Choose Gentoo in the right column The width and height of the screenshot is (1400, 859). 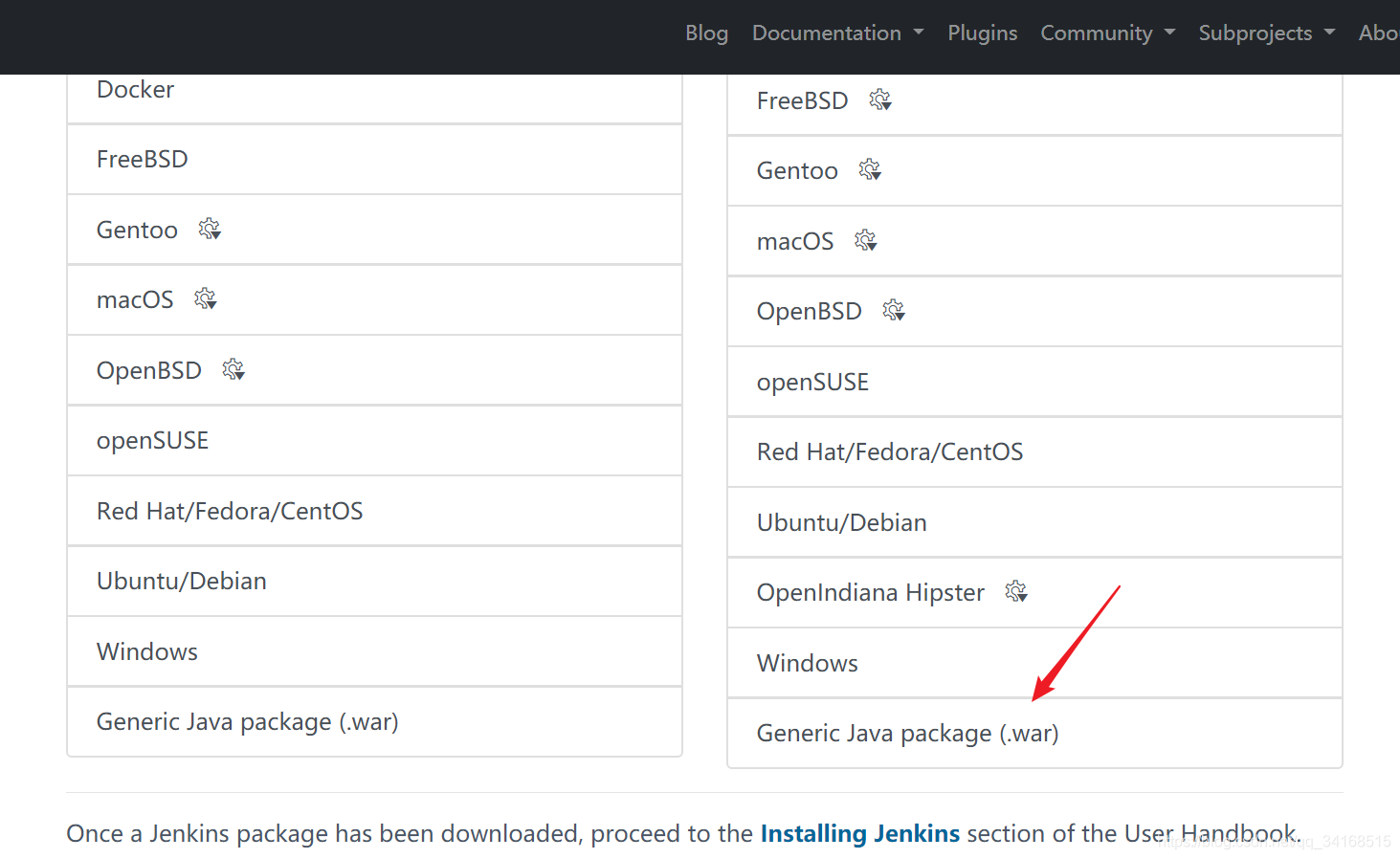click(x=1034, y=171)
